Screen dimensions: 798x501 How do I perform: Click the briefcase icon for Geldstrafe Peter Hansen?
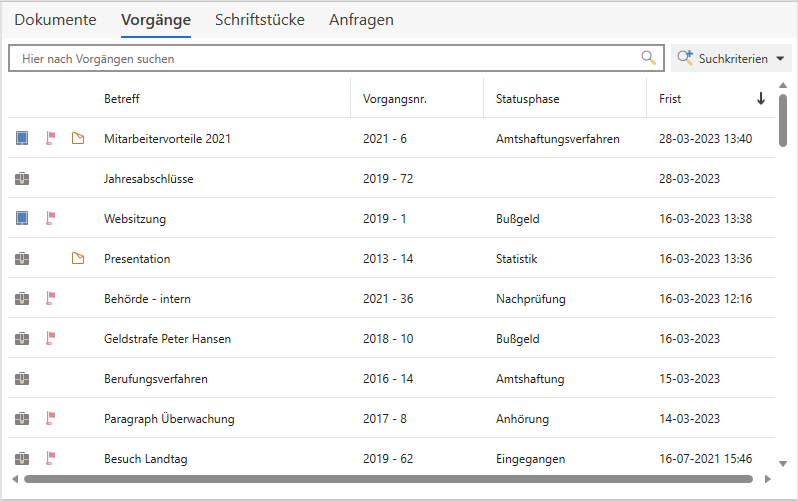22,338
